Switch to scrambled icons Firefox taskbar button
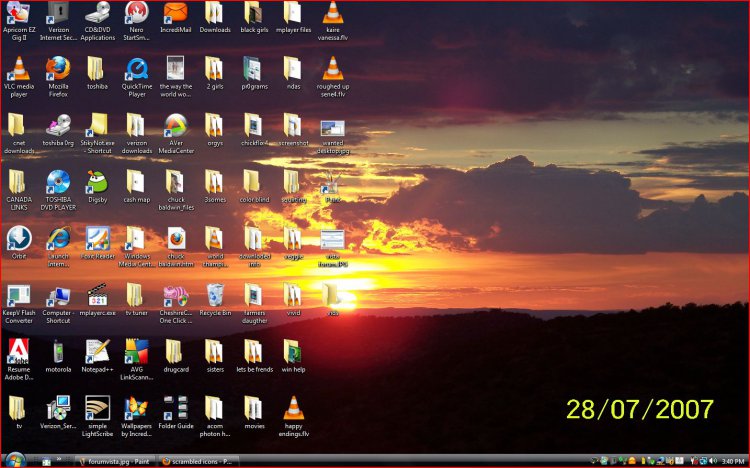Screen dimensions: 750x468 point(197,461)
